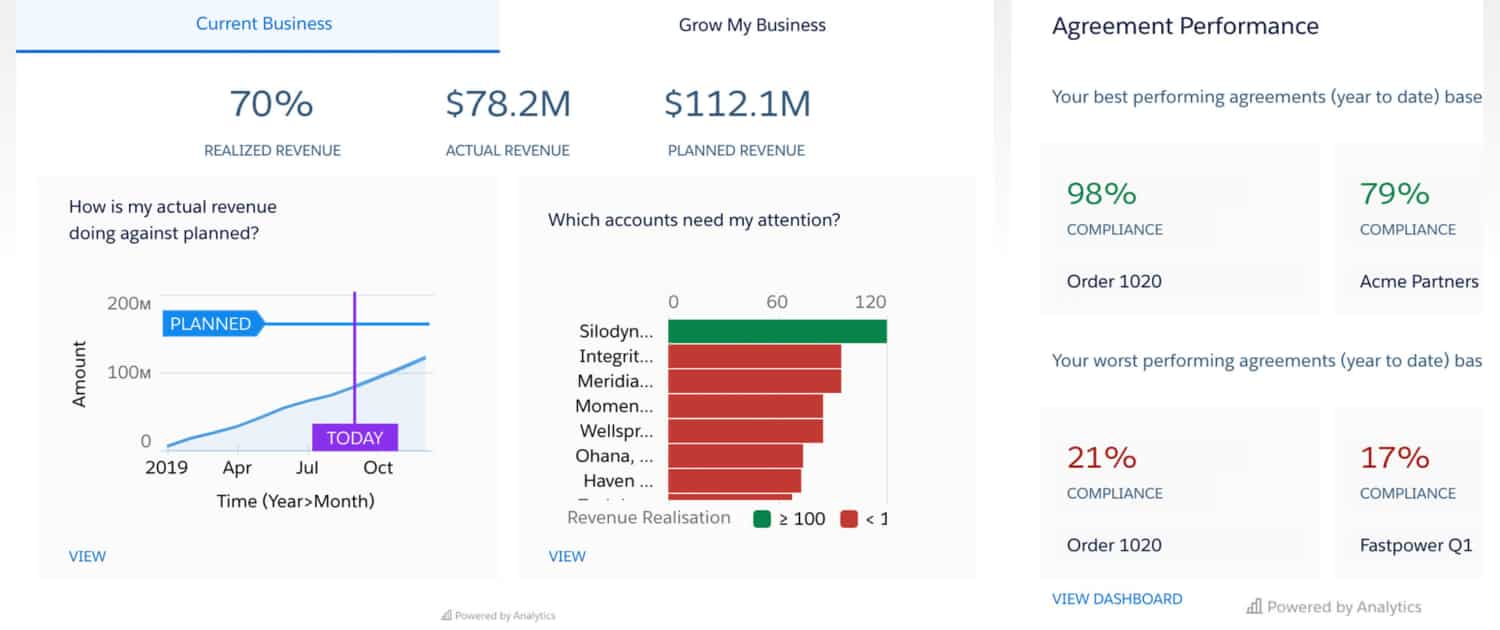Select the purple TODAY marker

click(355, 438)
